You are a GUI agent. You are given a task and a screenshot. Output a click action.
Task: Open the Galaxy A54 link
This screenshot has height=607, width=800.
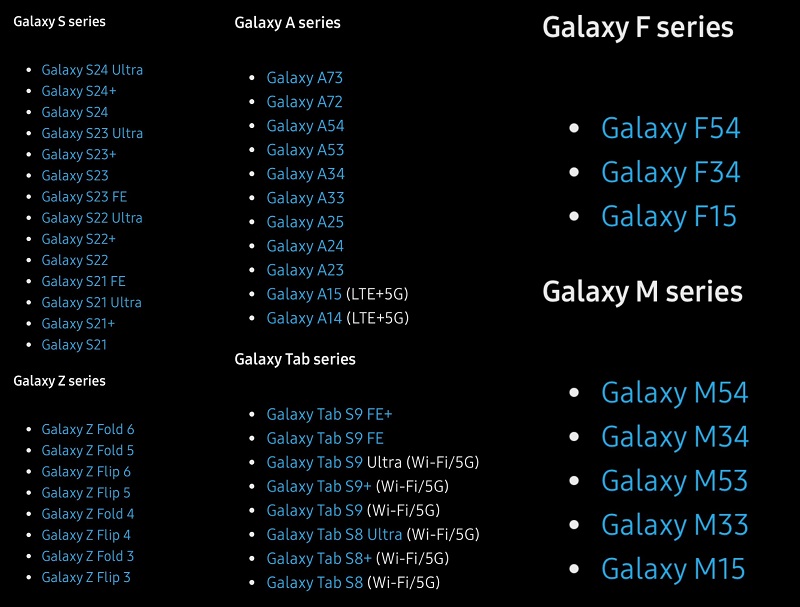305,126
